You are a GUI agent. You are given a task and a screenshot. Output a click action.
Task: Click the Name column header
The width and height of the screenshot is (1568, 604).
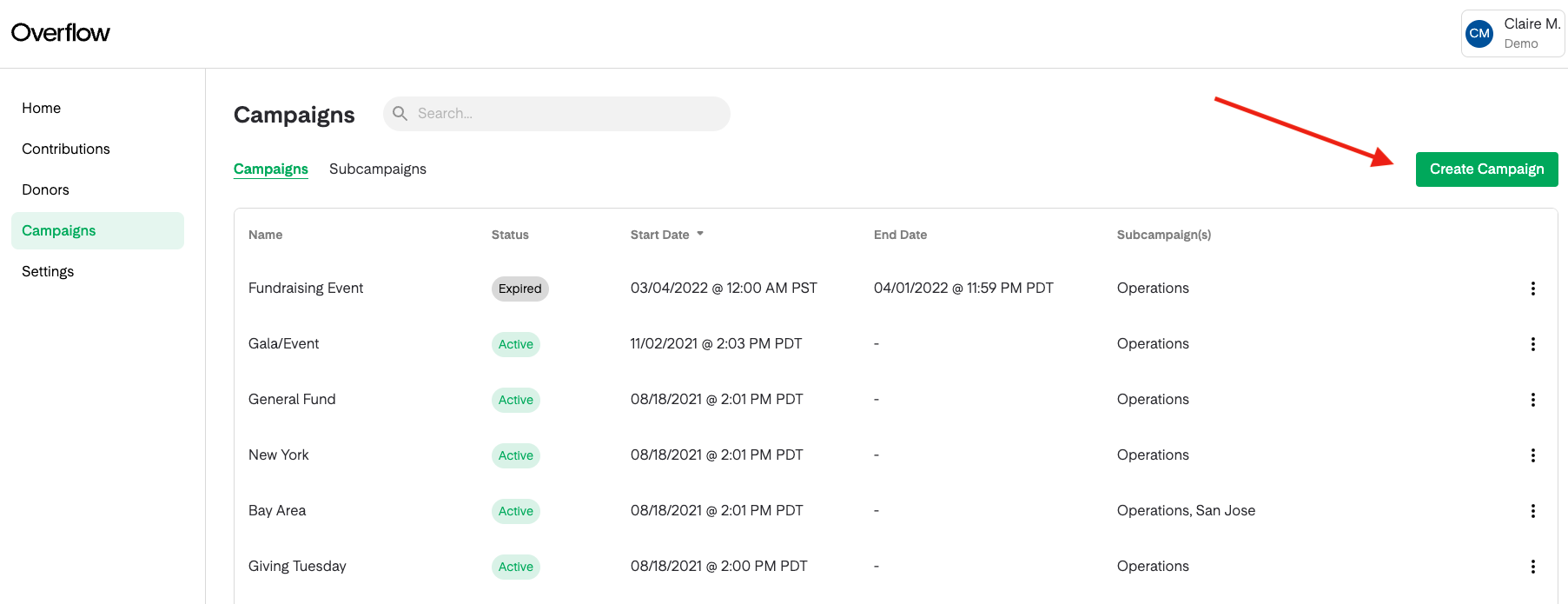[x=265, y=235]
